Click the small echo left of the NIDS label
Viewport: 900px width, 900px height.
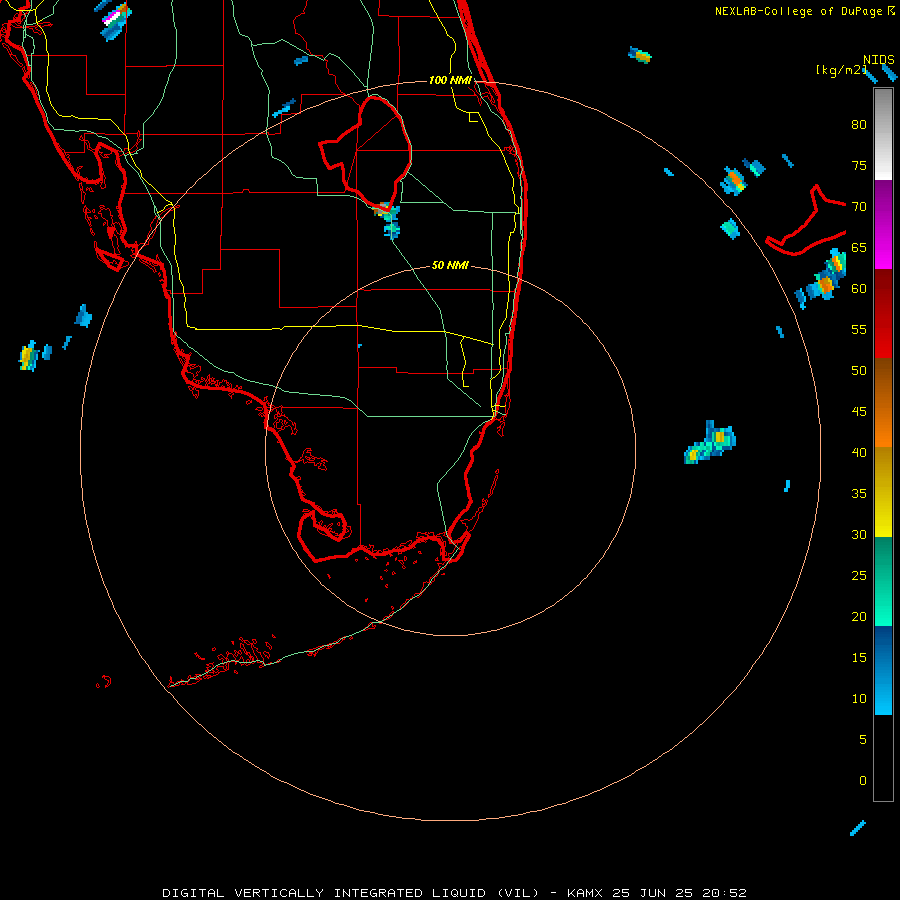click(639, 55)
